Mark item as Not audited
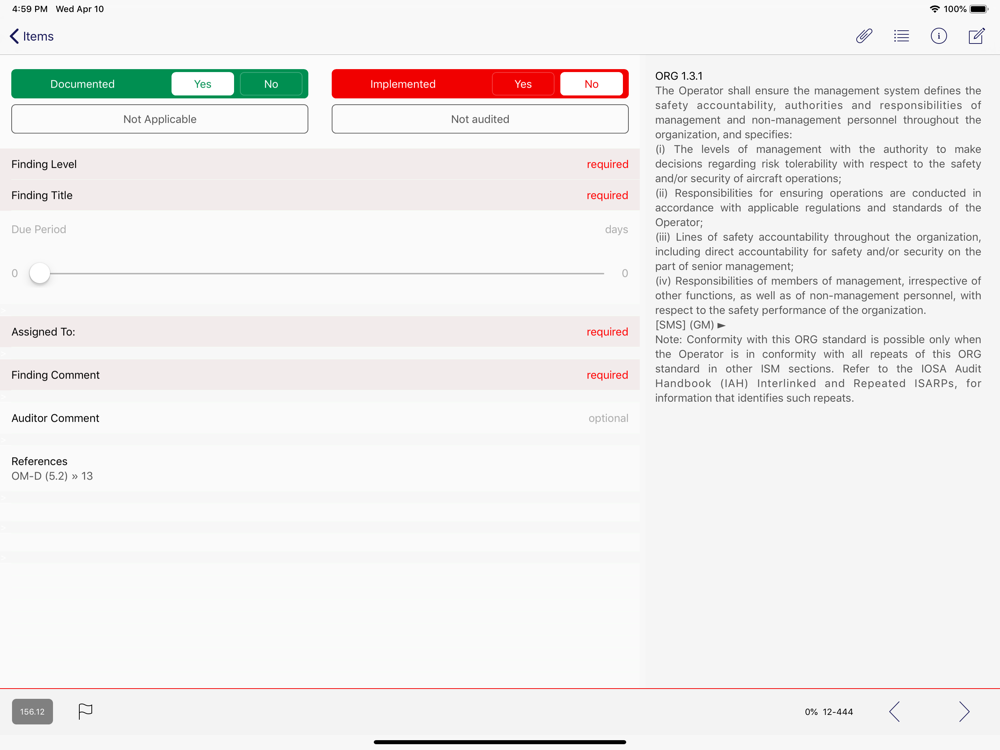Viewport: 1000px width, 750px height. pyautogui.click(x=480, y=119)
